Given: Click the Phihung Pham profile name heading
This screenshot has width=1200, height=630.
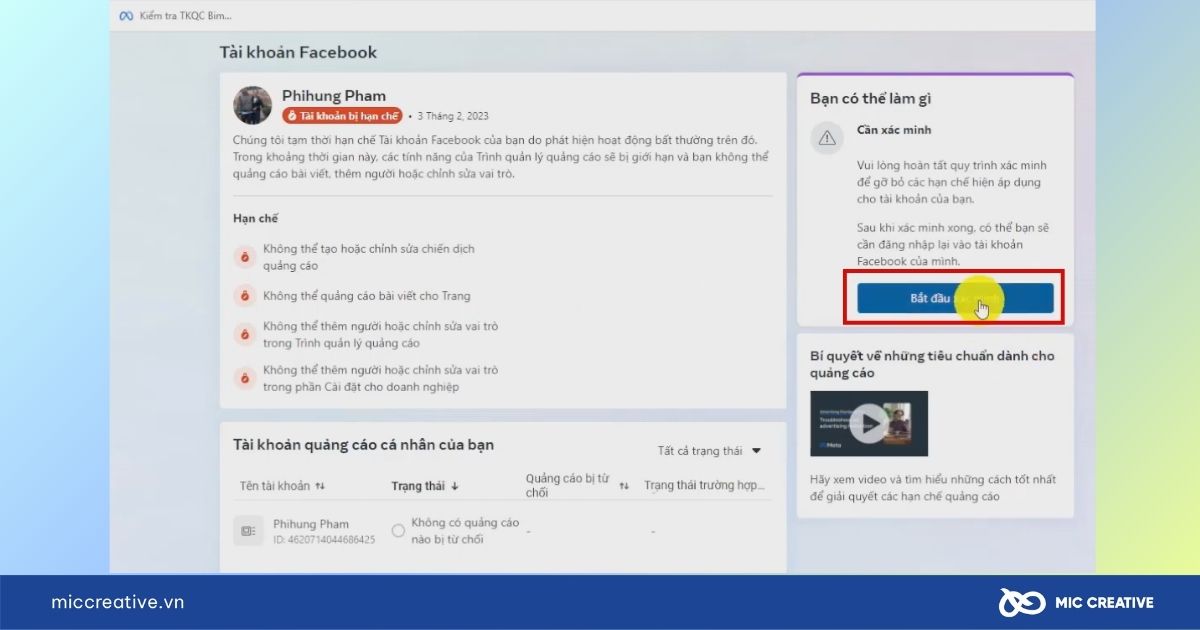Looking at the screenshot, I should (334, 96).
